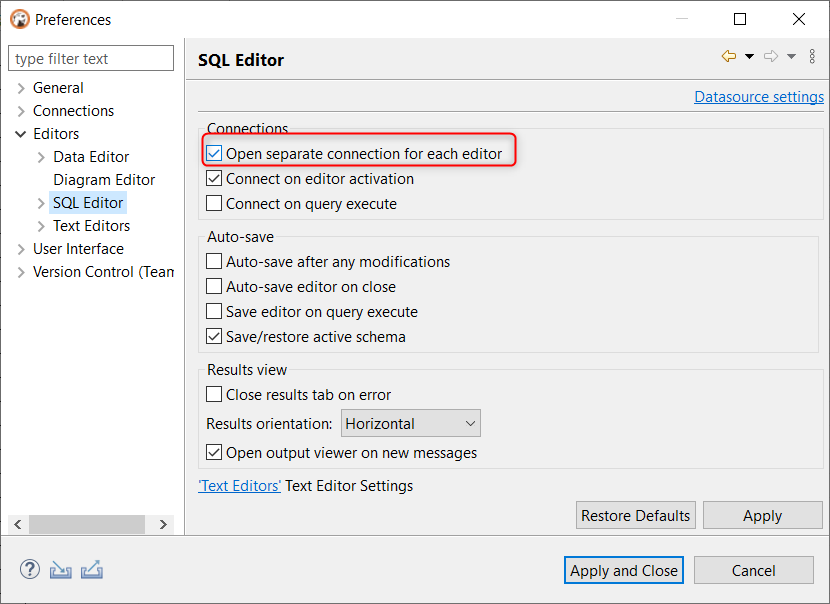830x604 pixels.
Task: Enable Connect on query execute
Action: coord(214,203)
